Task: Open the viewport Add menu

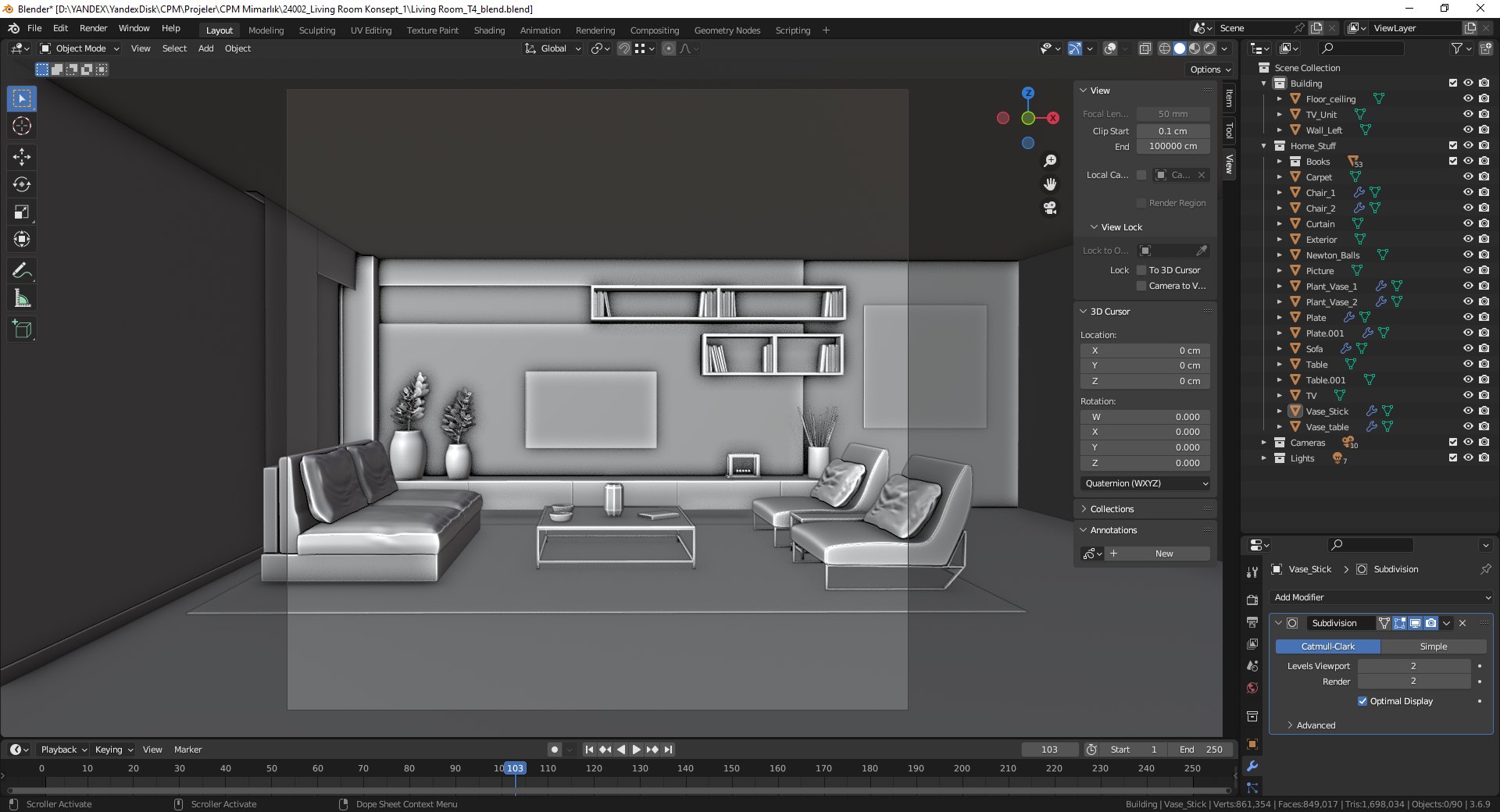Action: (205, 48)
